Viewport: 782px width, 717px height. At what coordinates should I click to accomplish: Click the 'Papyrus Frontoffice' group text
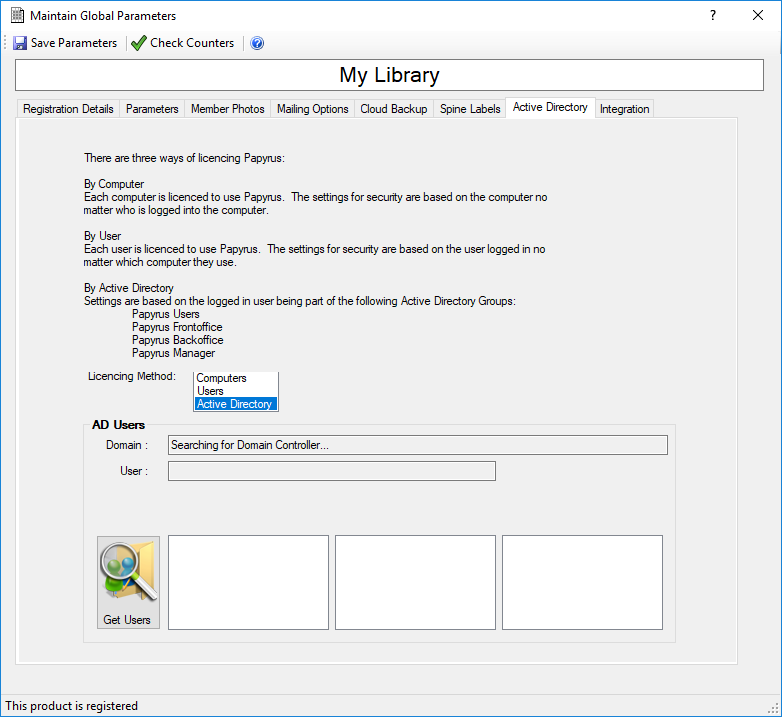[177, 327]
